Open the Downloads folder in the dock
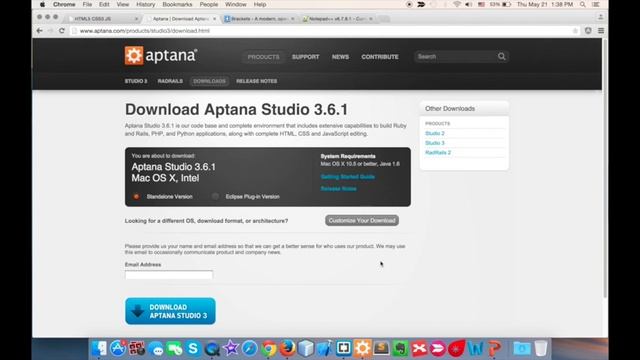Screen dimensions: 640x360 click(522, 348)
